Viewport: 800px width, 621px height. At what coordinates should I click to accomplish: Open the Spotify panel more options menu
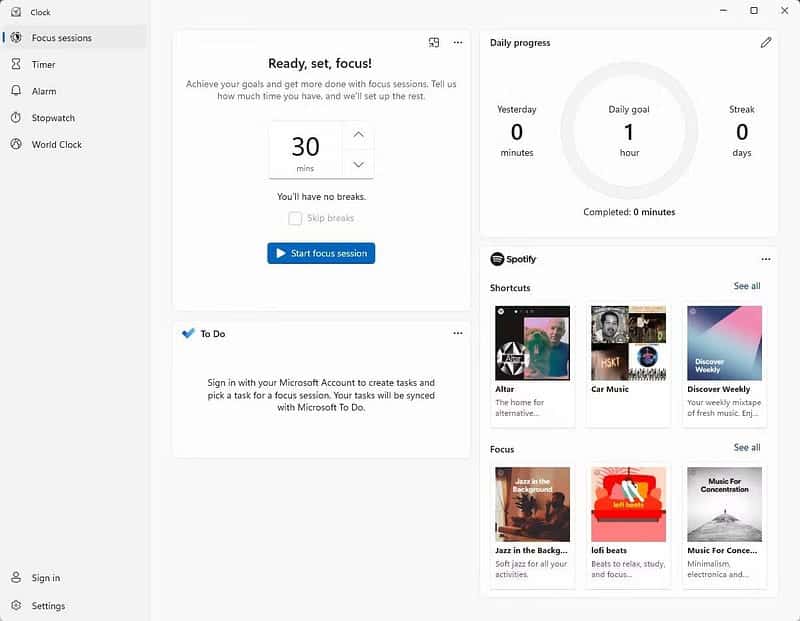[765, 259]
